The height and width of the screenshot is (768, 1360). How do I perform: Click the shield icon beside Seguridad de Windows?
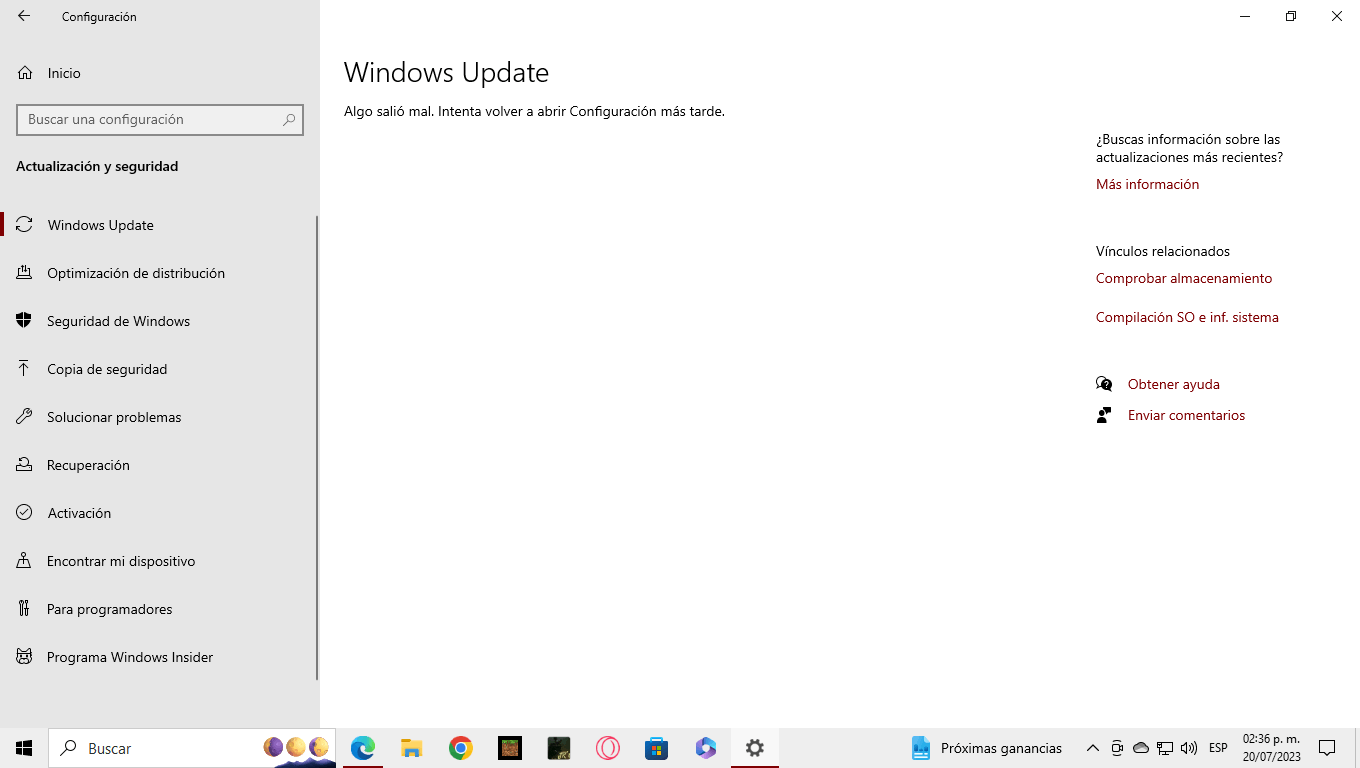24,321
